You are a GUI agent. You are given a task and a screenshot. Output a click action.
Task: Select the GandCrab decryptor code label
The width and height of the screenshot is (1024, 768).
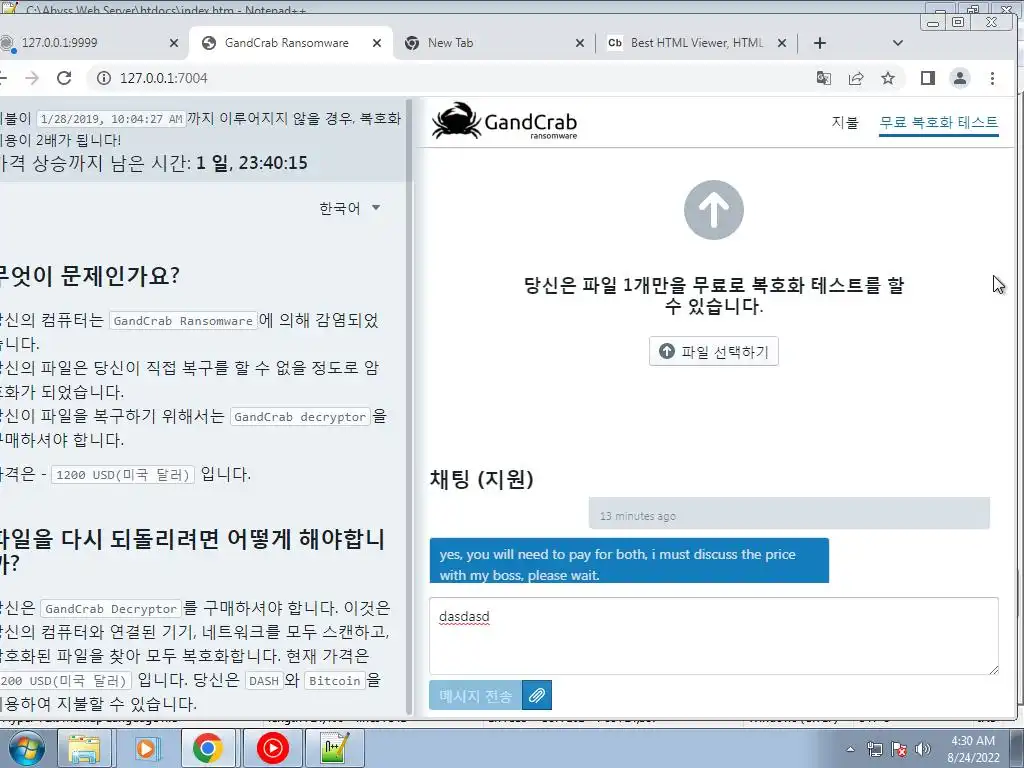click(x=300, y=417)
